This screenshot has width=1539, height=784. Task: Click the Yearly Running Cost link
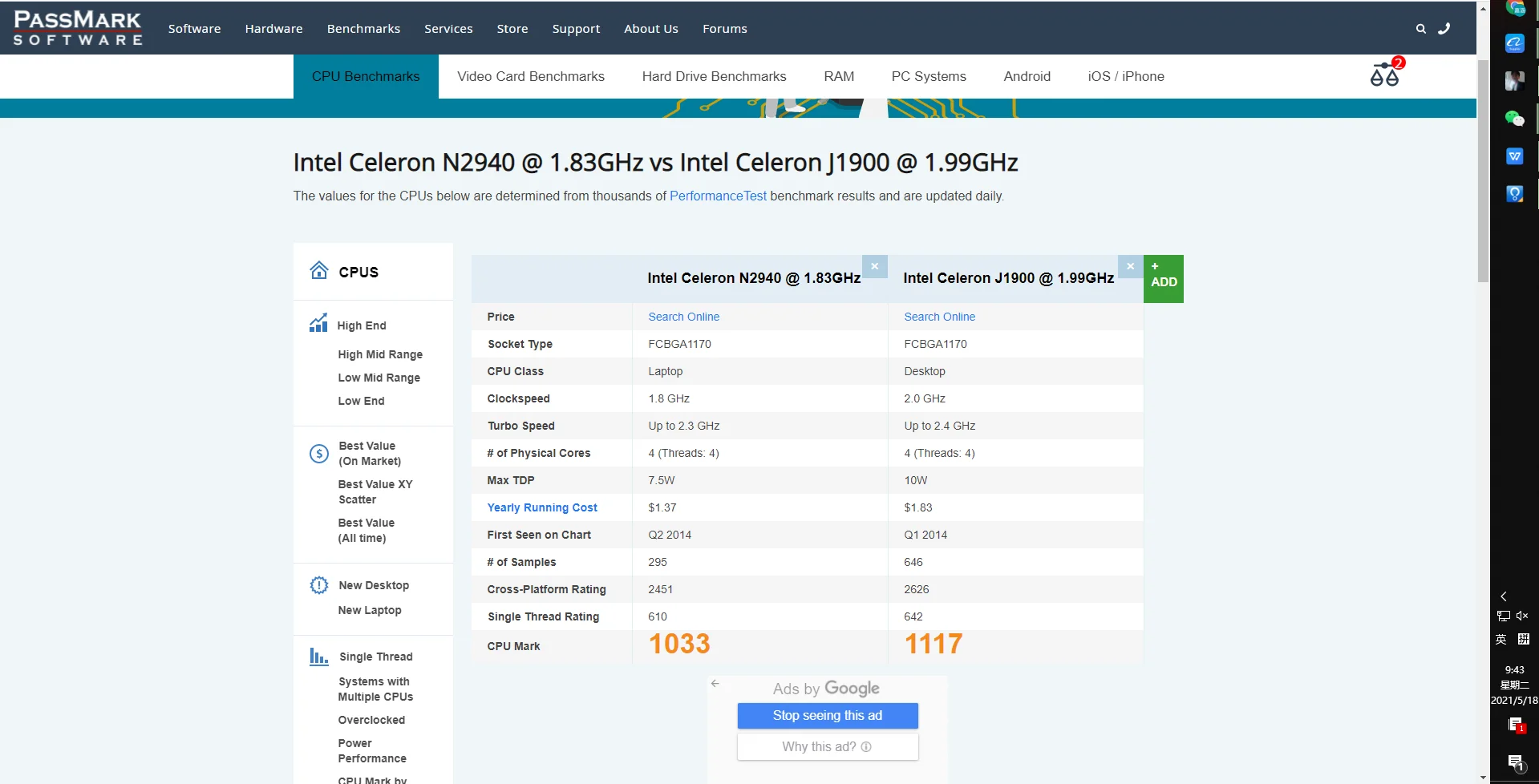click(x=542, y=507)
